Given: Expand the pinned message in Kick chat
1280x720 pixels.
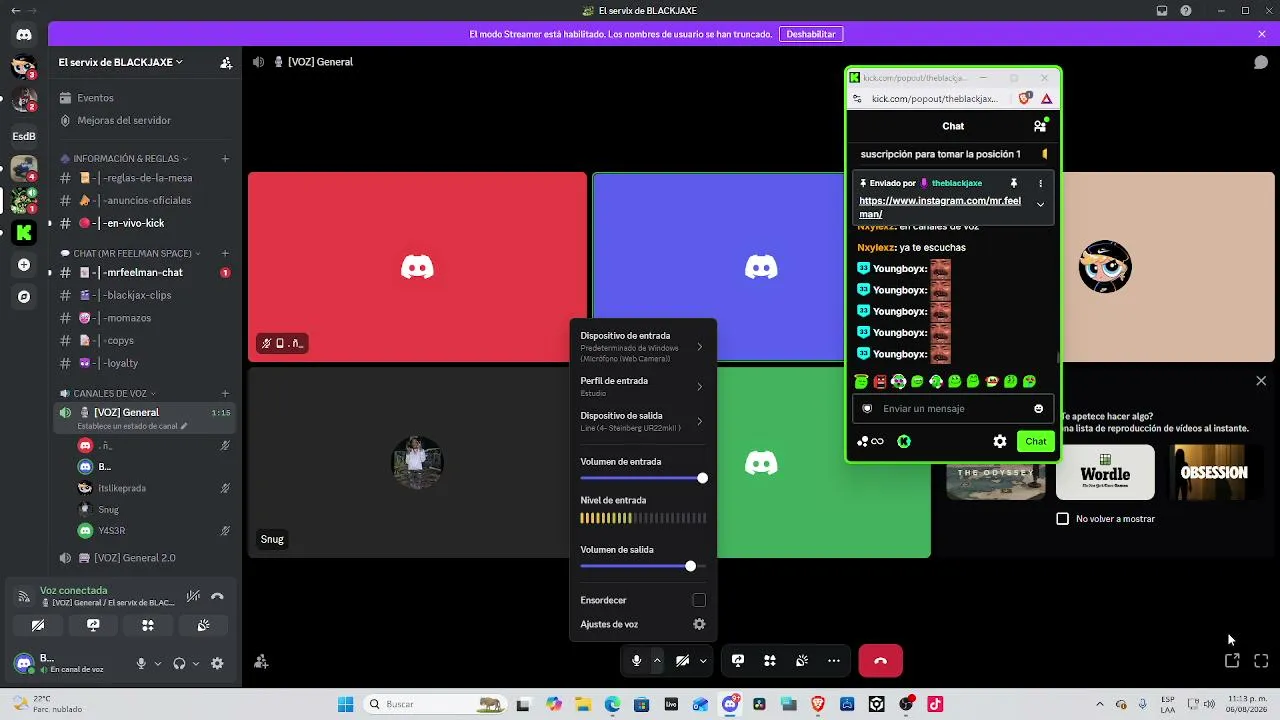Looking at the screenshot, I should coord(1040,205).
